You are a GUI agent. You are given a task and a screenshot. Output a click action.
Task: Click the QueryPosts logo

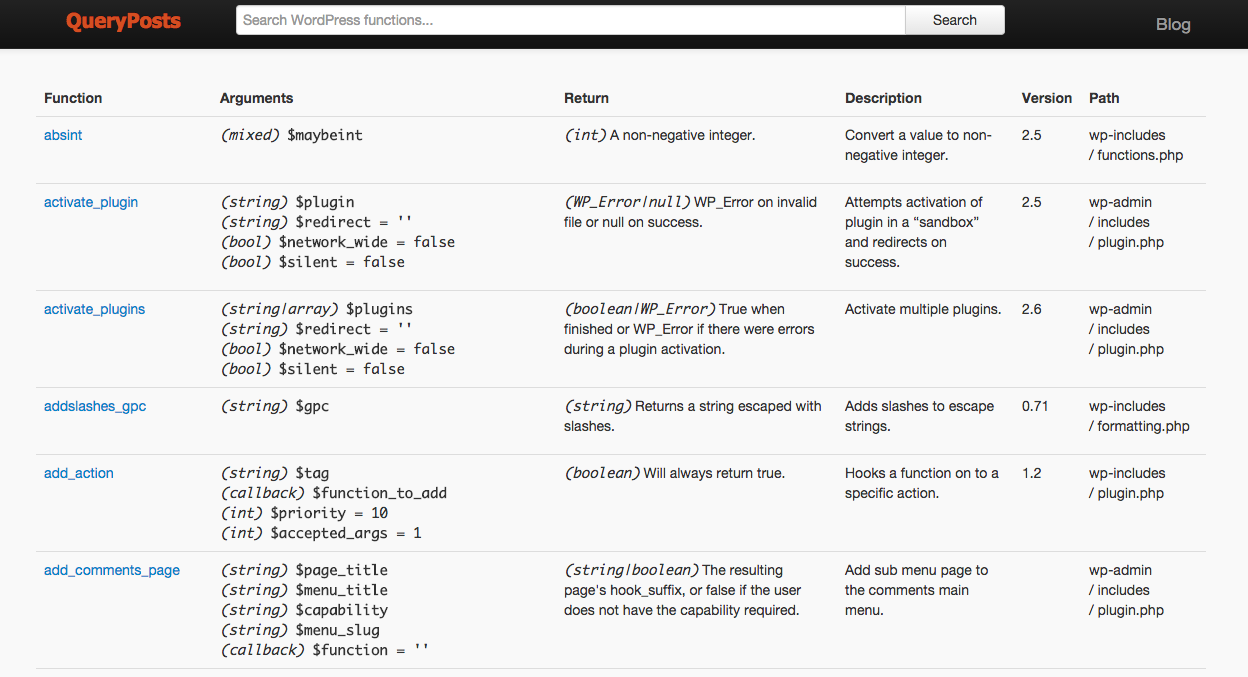(123, 20)
